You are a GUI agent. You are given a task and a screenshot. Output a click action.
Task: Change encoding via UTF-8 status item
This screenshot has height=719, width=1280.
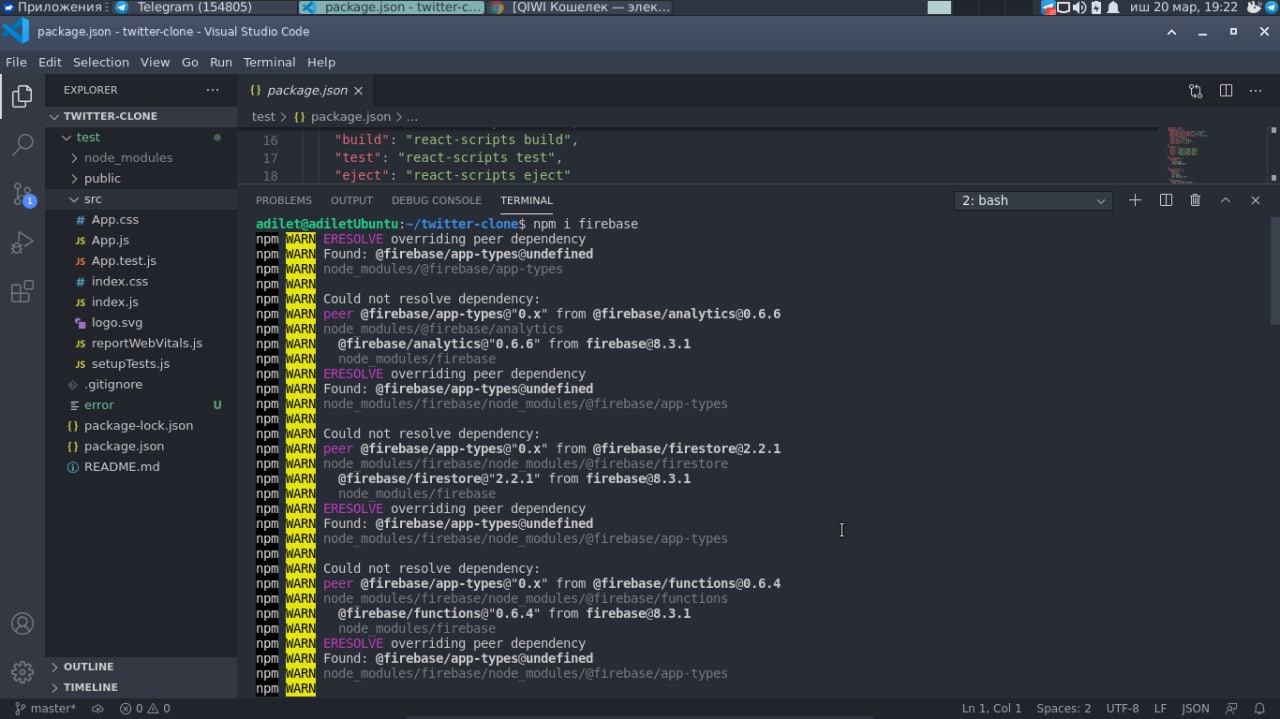(x=1122, y=708)
